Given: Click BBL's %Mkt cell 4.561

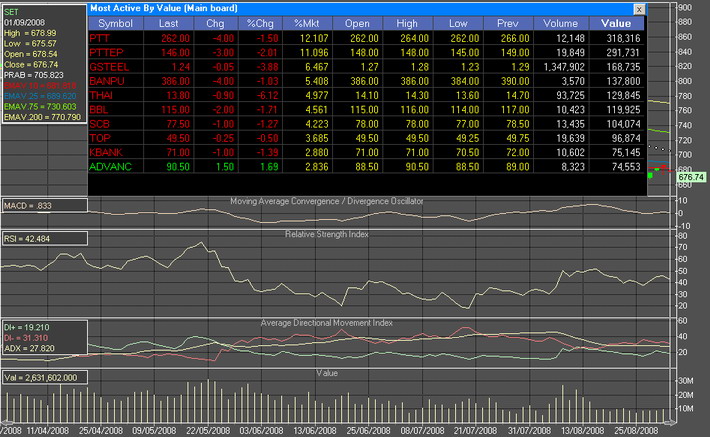Looking at the screenshot, I should [317, 110].
